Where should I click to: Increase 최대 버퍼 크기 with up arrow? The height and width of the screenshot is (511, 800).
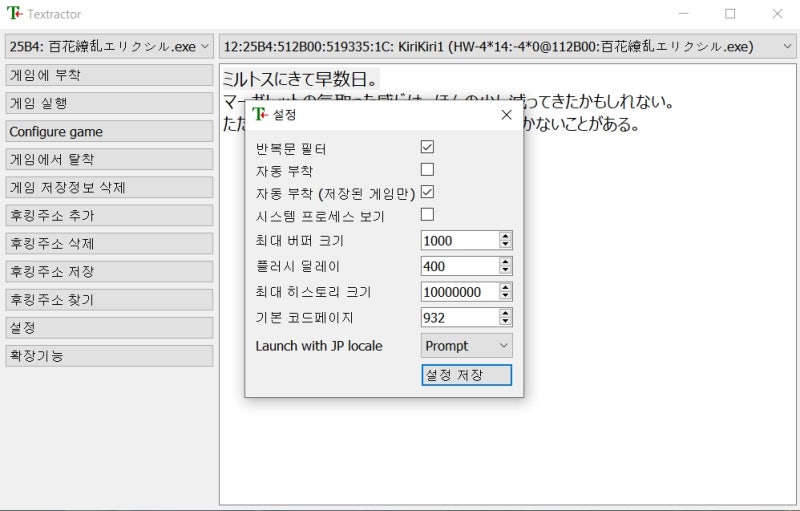505,236
